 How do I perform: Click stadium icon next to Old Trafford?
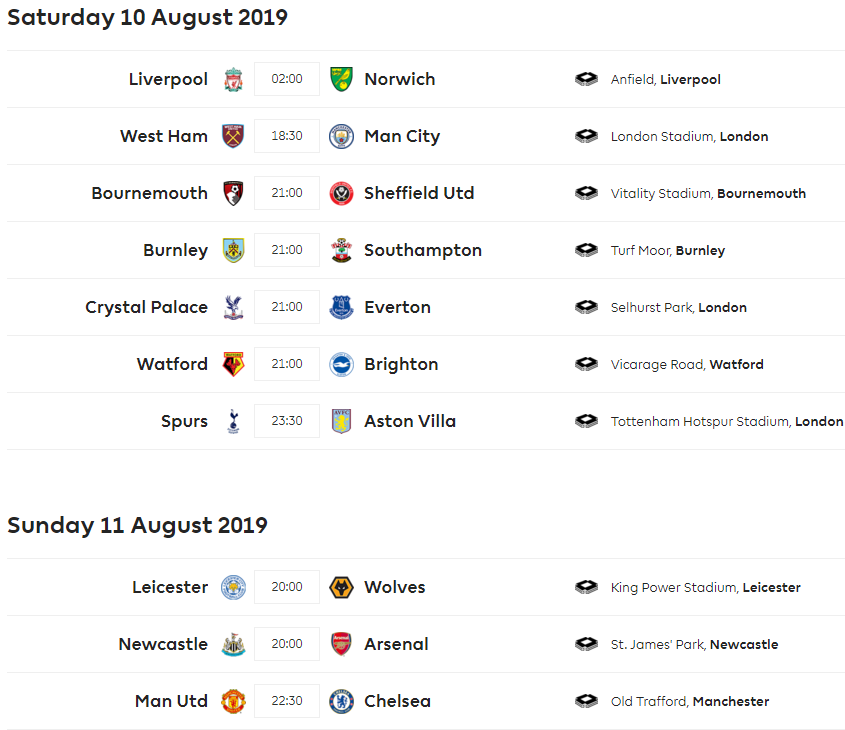click(587, 701)
